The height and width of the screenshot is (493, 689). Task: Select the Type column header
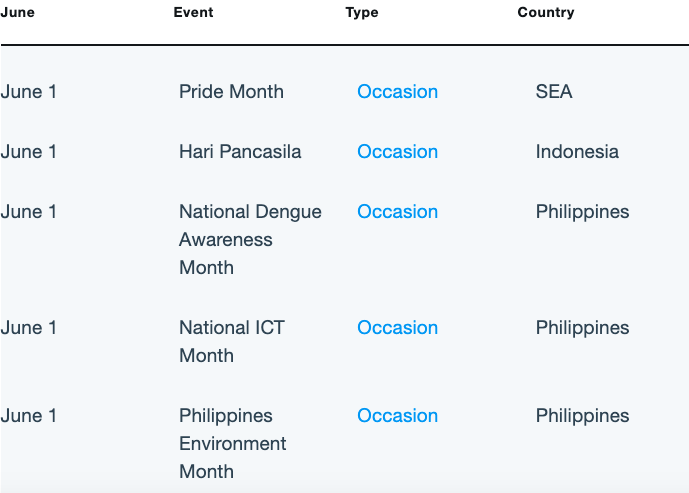pyautogui.click(x=362, y=12)
